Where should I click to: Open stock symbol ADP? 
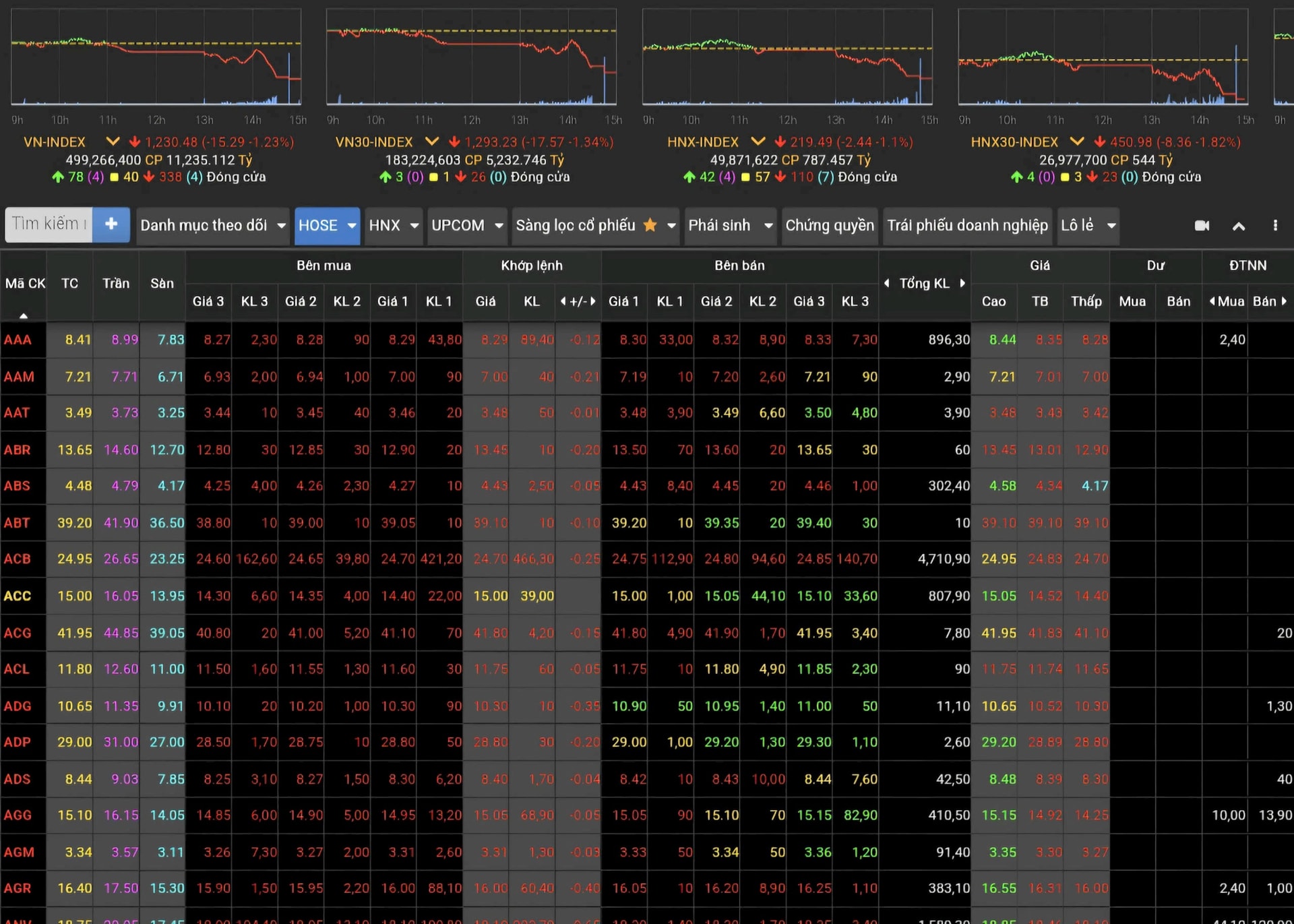[18, 741]
